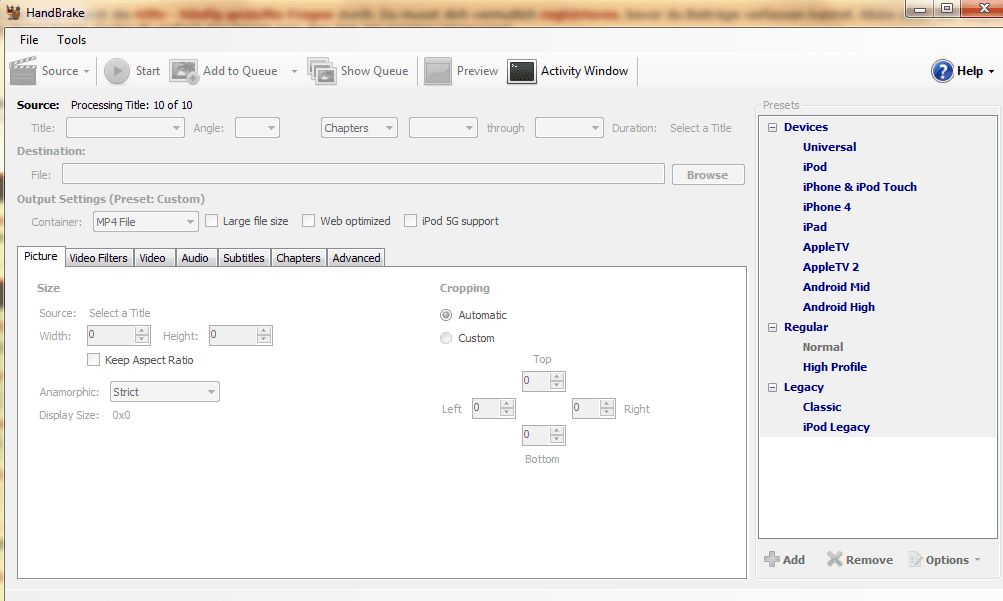The width and height of the screenshot is (1003, 601).
Task: Open the Anamorphic Strict dropdown
Action: (165, 392)
